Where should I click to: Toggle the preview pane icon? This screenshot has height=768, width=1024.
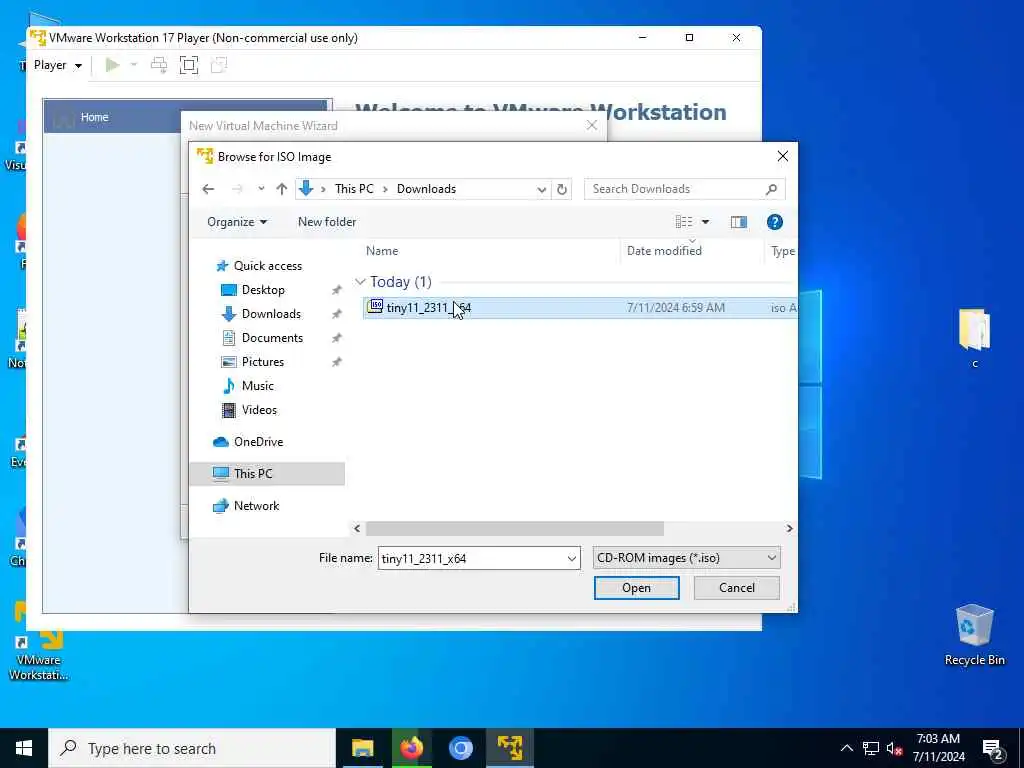739,222
